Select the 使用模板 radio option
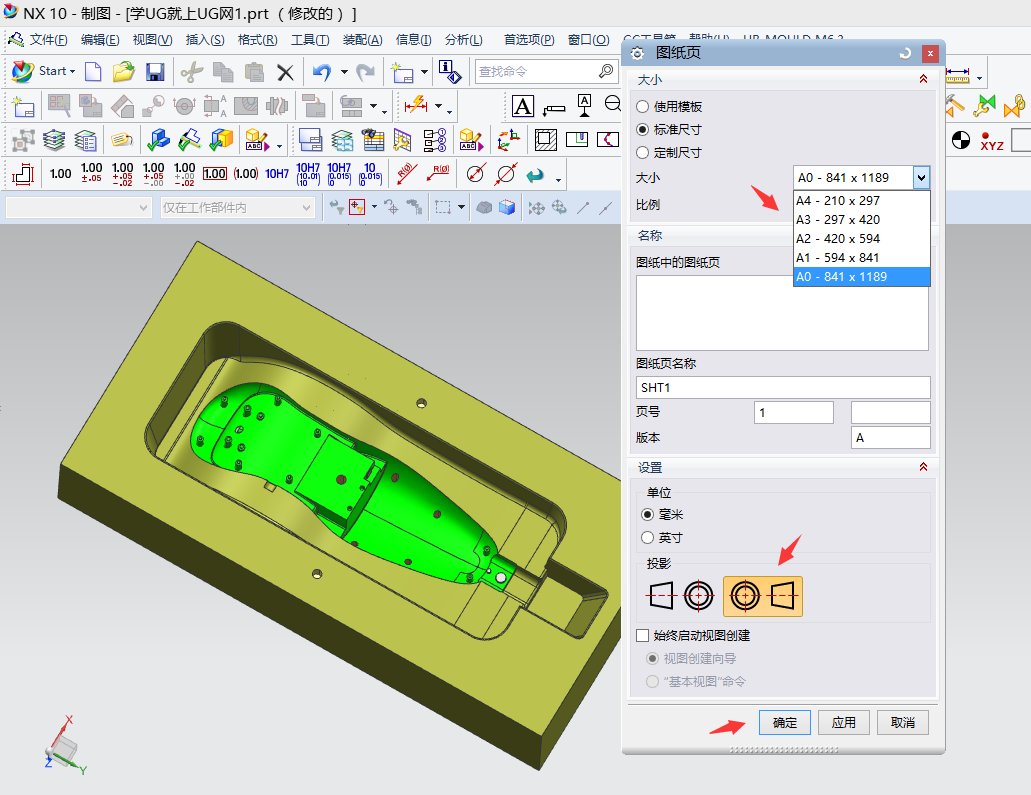 pos(643,106)
